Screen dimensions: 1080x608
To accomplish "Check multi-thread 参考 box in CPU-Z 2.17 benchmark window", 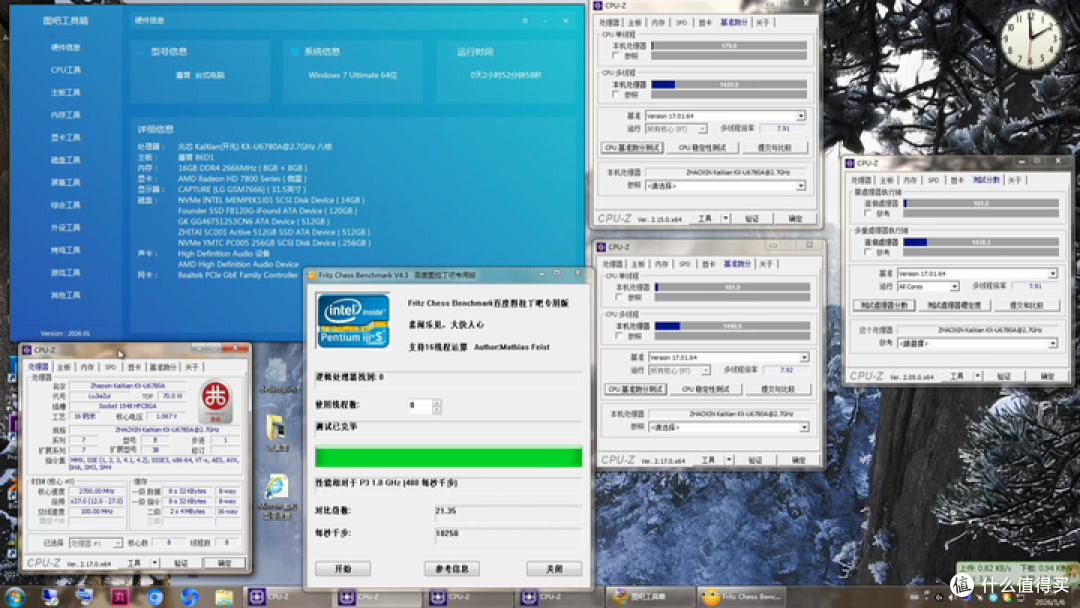I will point(619,336).
